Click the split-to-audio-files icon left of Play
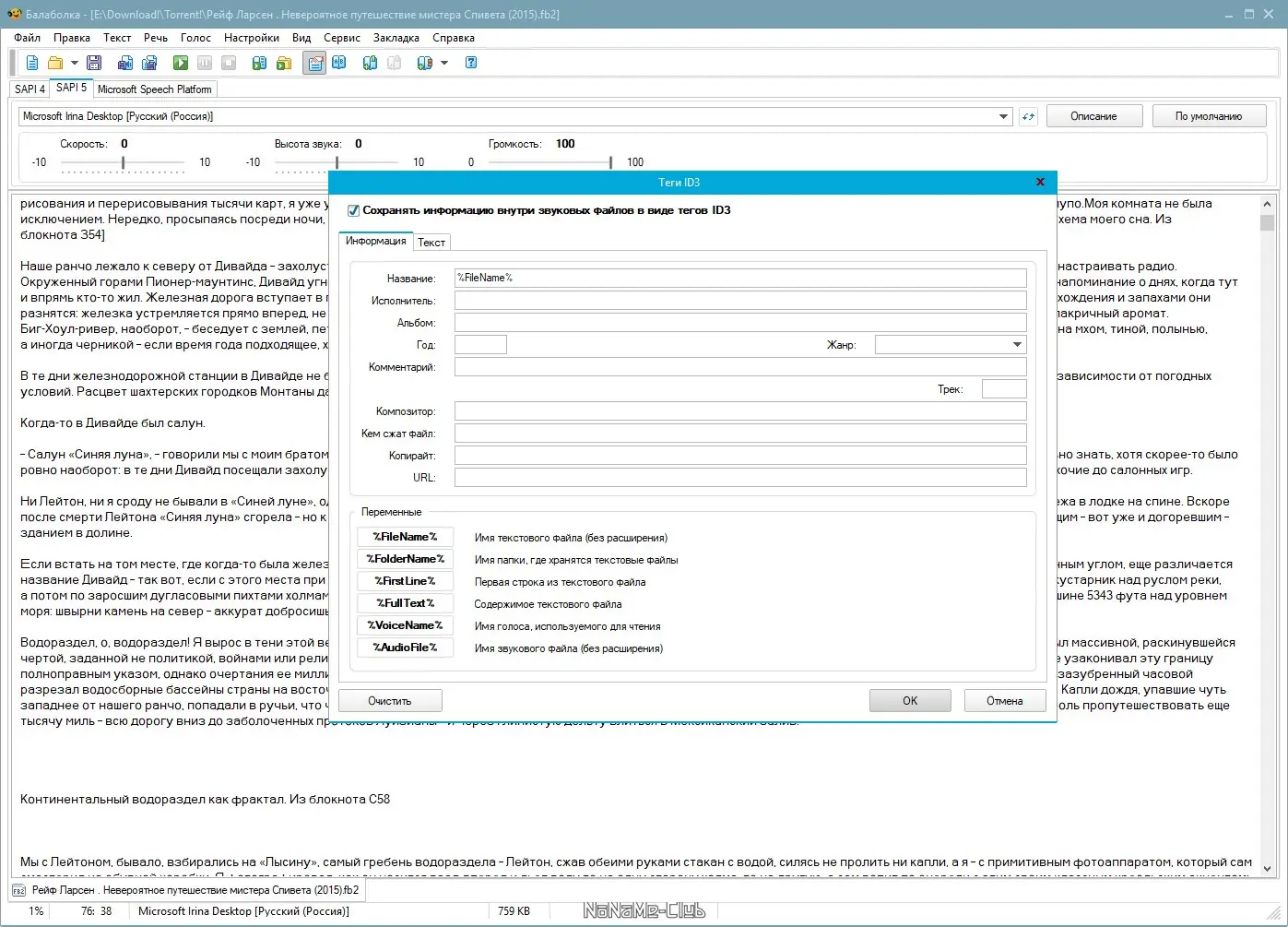This screenshot has height=927, width=1288. (x=149, y=63)
